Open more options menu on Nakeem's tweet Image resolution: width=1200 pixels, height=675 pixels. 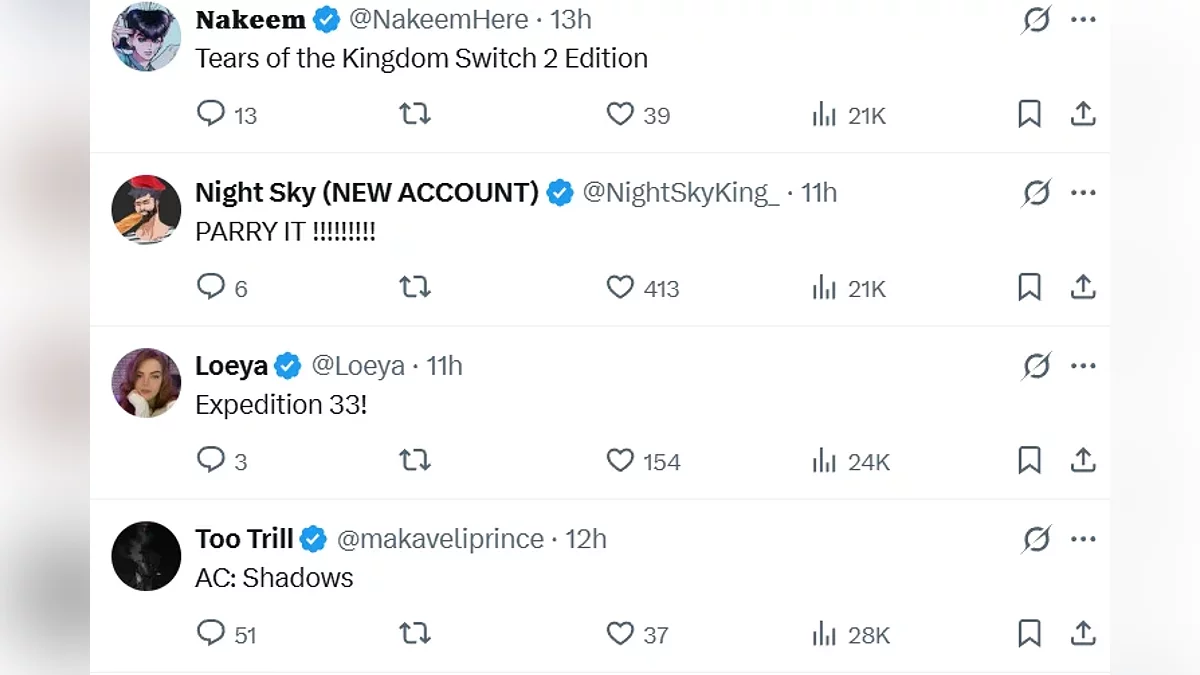pyautogui.click(x=1084, y=20)
